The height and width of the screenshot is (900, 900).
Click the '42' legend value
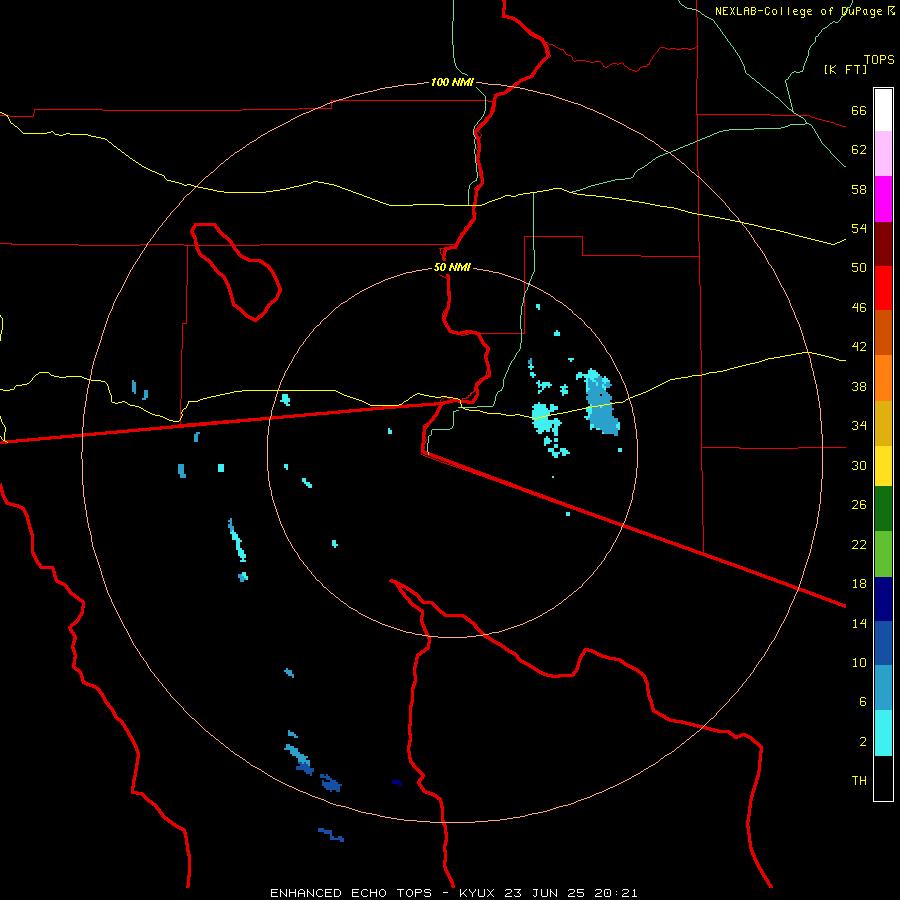pyautogui.click(x=859, y=347)
